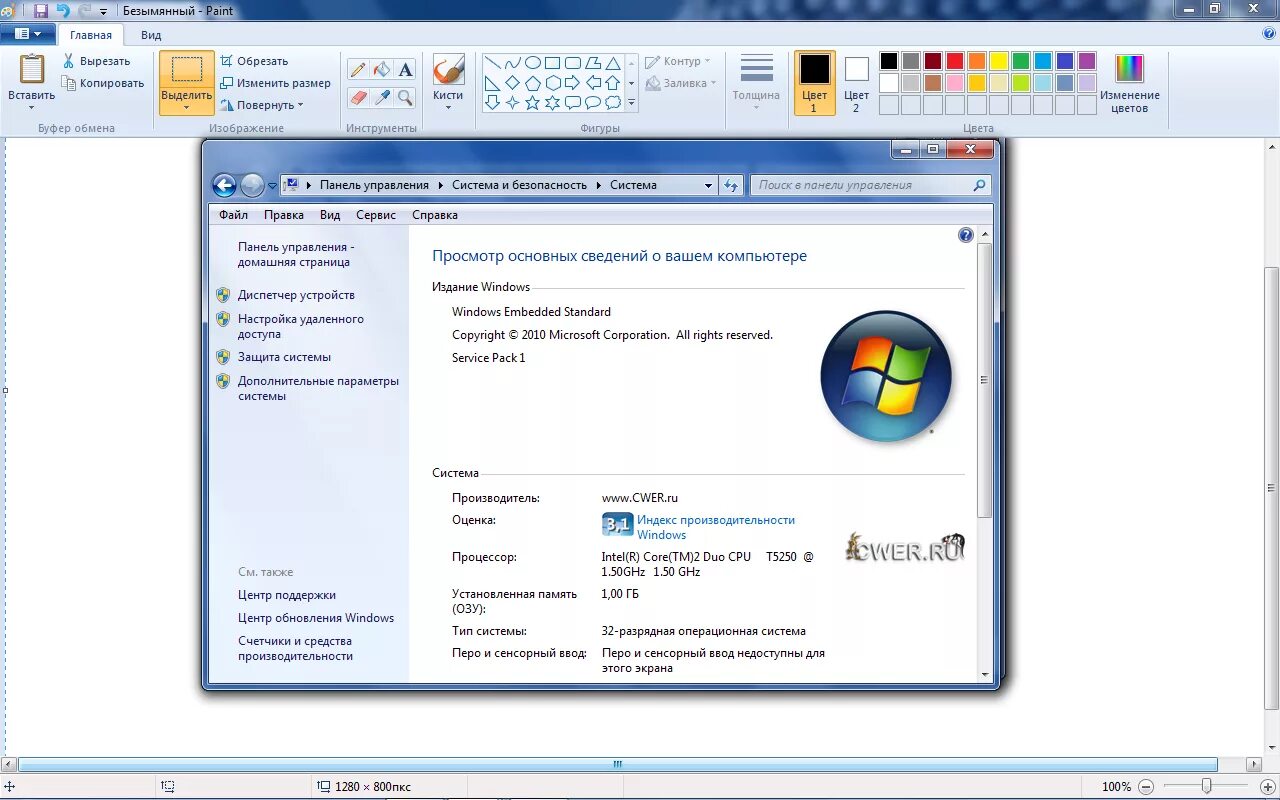This screenshot has width=1280, height=800.
Task: Choose the Right triangle shape
Action: [x=493, y=82]
